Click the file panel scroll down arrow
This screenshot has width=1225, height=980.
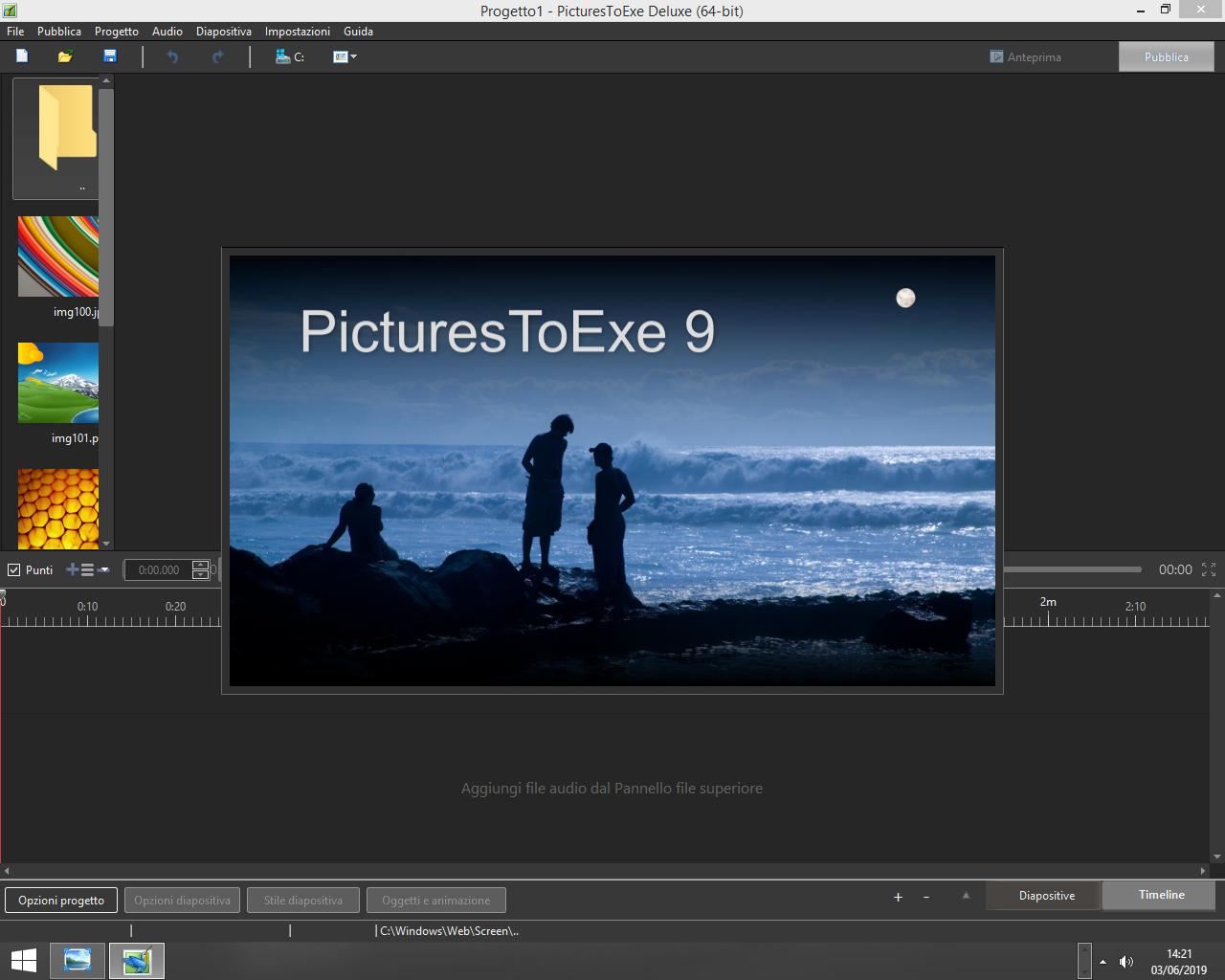coord(106,544)
